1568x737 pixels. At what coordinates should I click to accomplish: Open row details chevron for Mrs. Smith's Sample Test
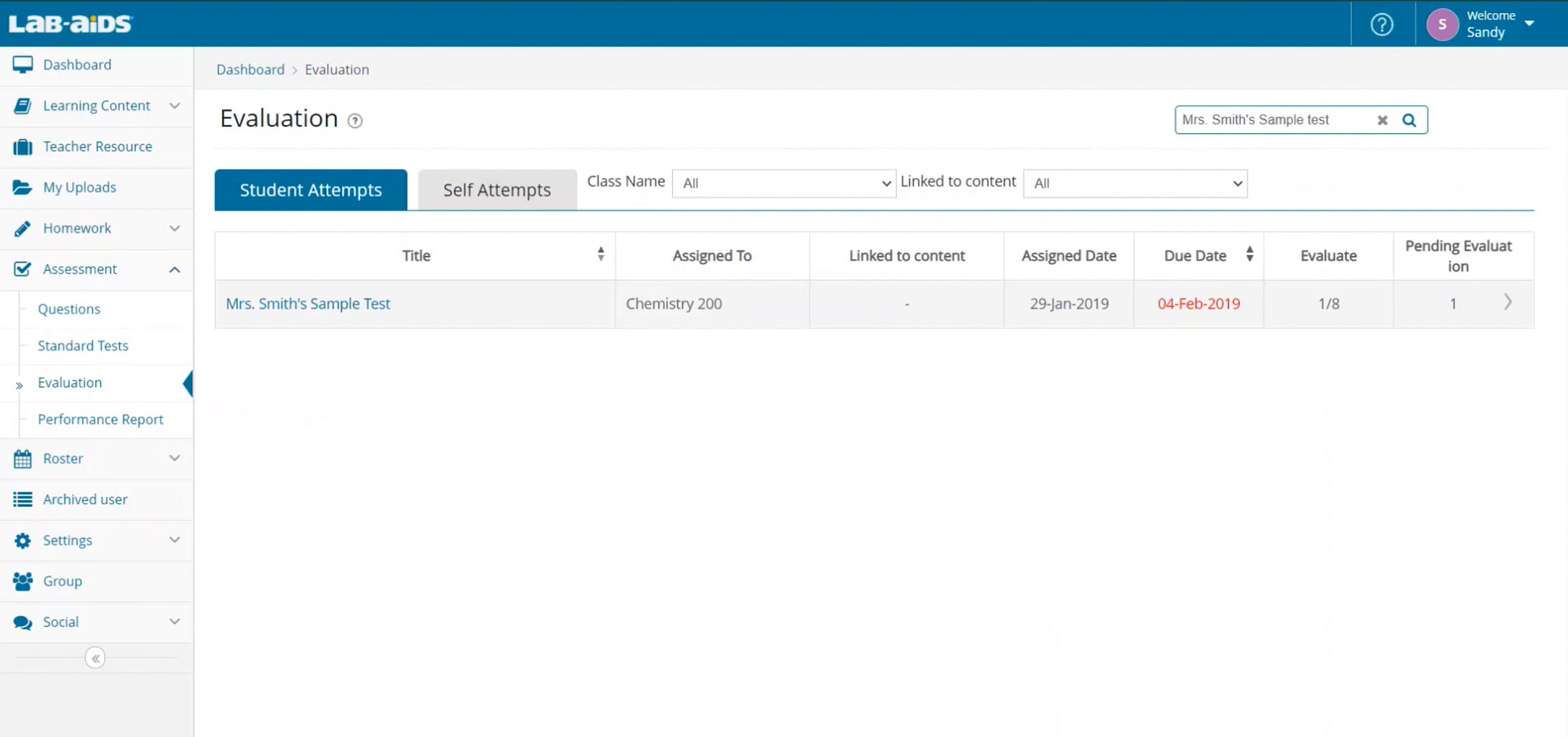click(1508, 302)
